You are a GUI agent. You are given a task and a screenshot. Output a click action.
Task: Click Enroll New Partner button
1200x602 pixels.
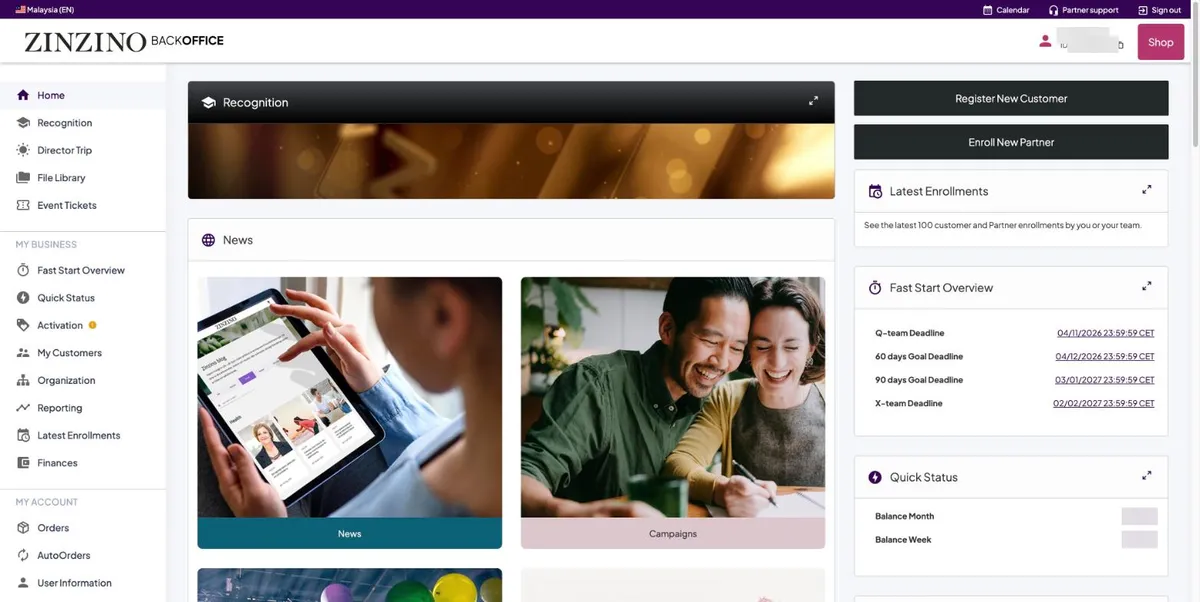pyautogui.click(x=1011, y=142)
